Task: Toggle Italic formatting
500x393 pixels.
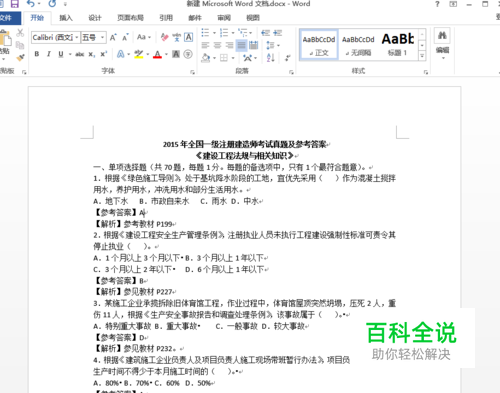Action: click(49, 54)
